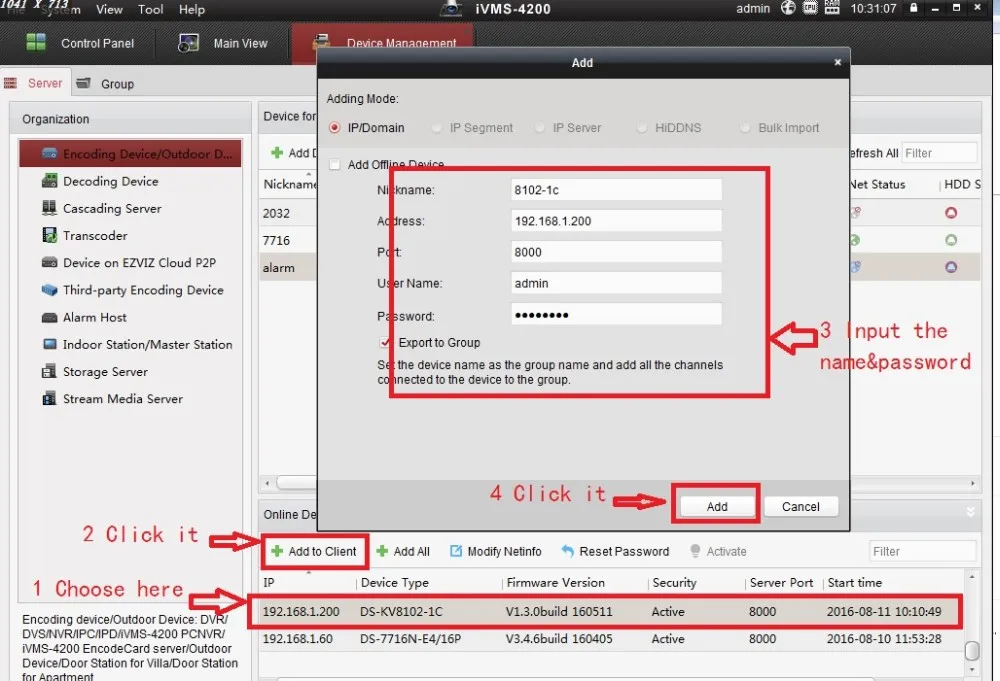Toggle the Export to Group checkbox
1000x681 pixels.
click(x=385, y=342)
